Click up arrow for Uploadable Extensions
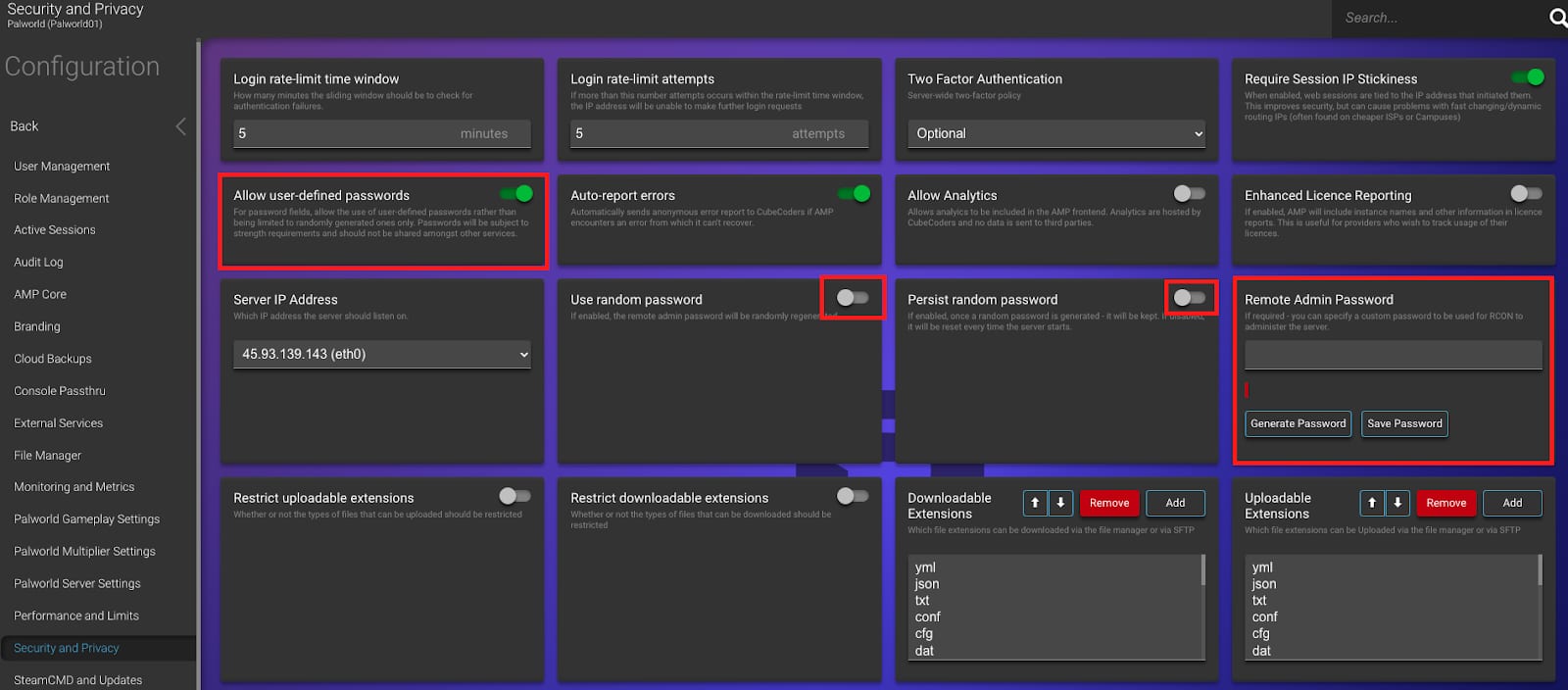 1372,503
